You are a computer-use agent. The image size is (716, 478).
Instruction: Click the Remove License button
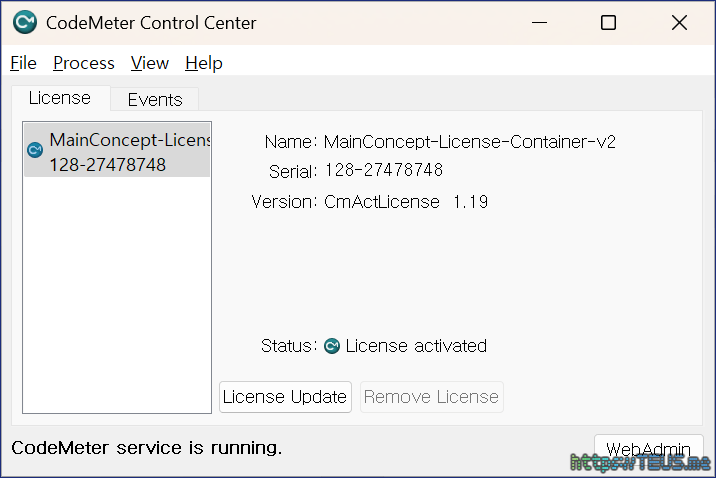(x=431, y=397)
